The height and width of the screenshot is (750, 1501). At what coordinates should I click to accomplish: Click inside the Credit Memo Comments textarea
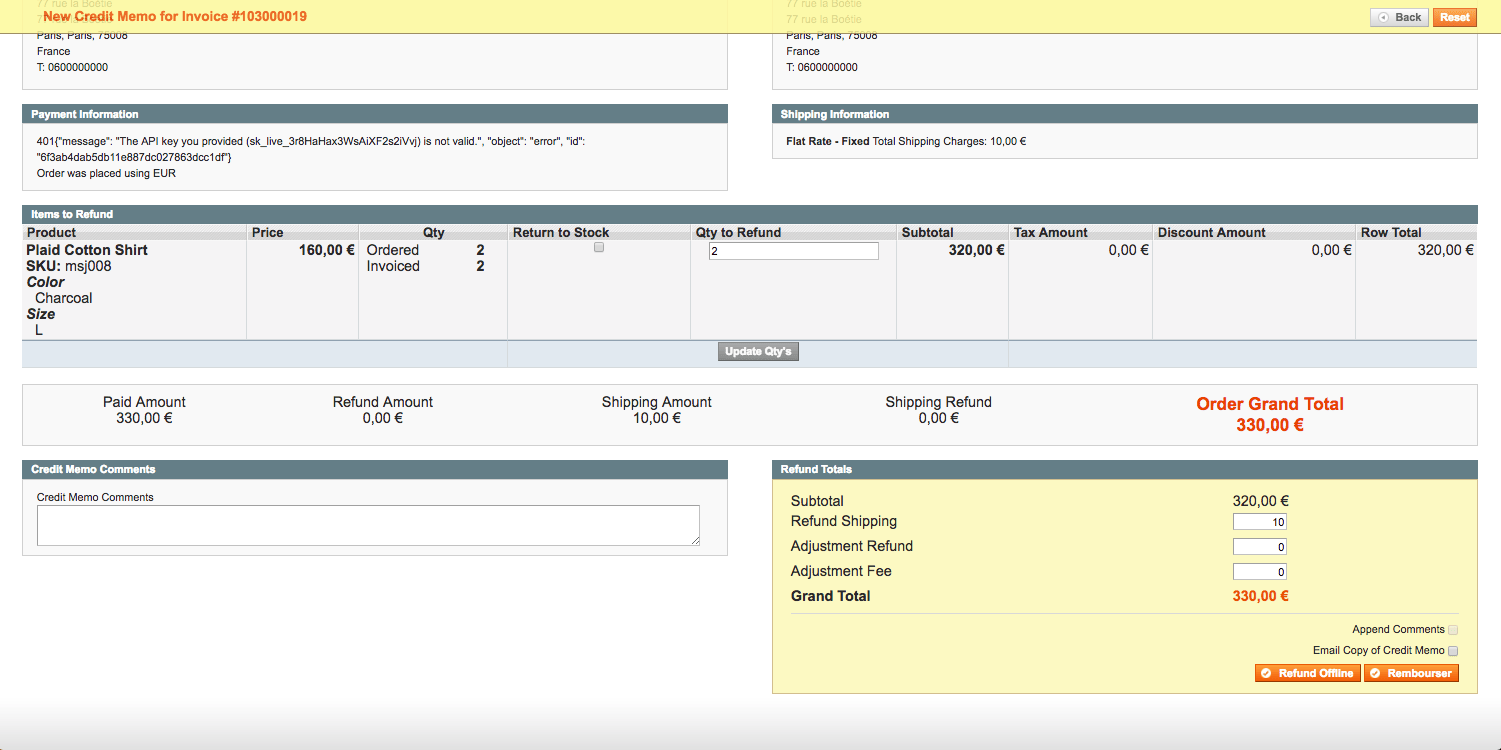point(368,524)
